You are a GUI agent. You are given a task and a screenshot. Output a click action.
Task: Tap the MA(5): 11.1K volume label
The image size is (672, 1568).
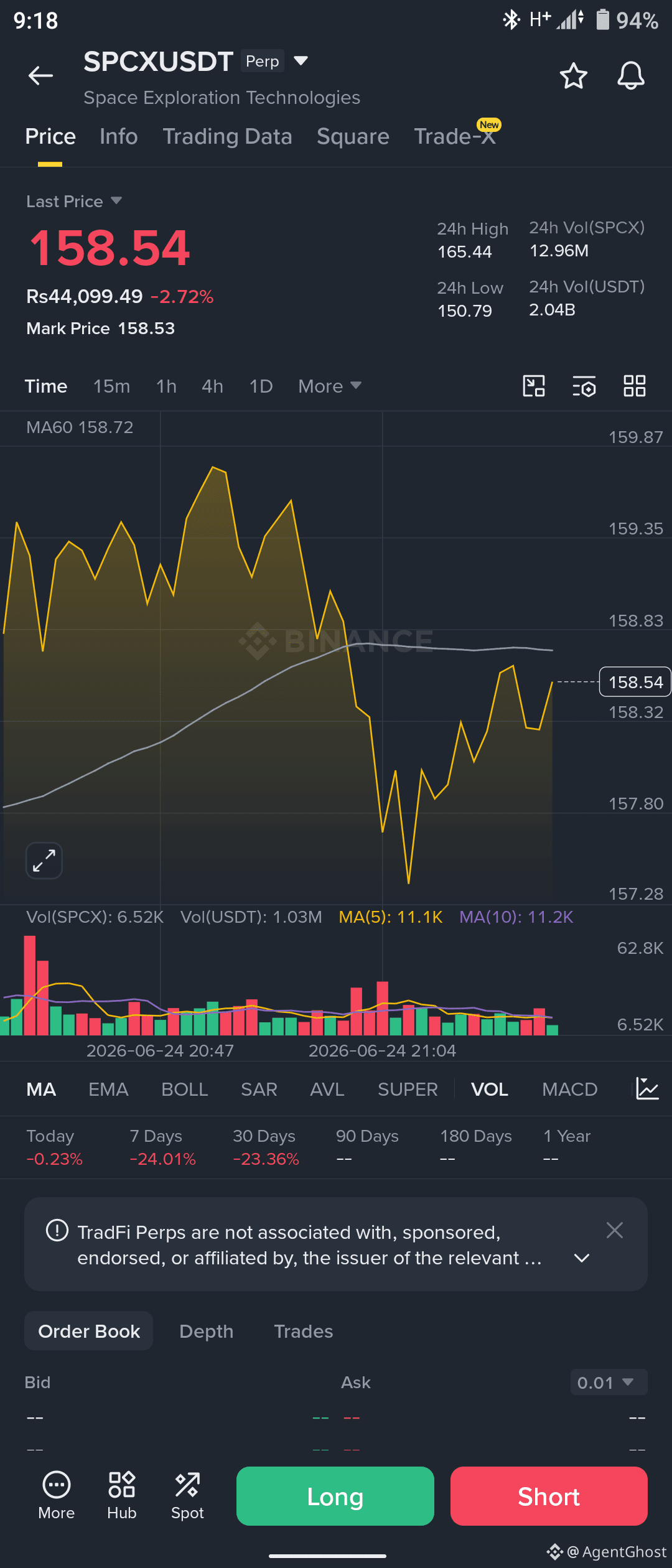click(x=391, y=917)
